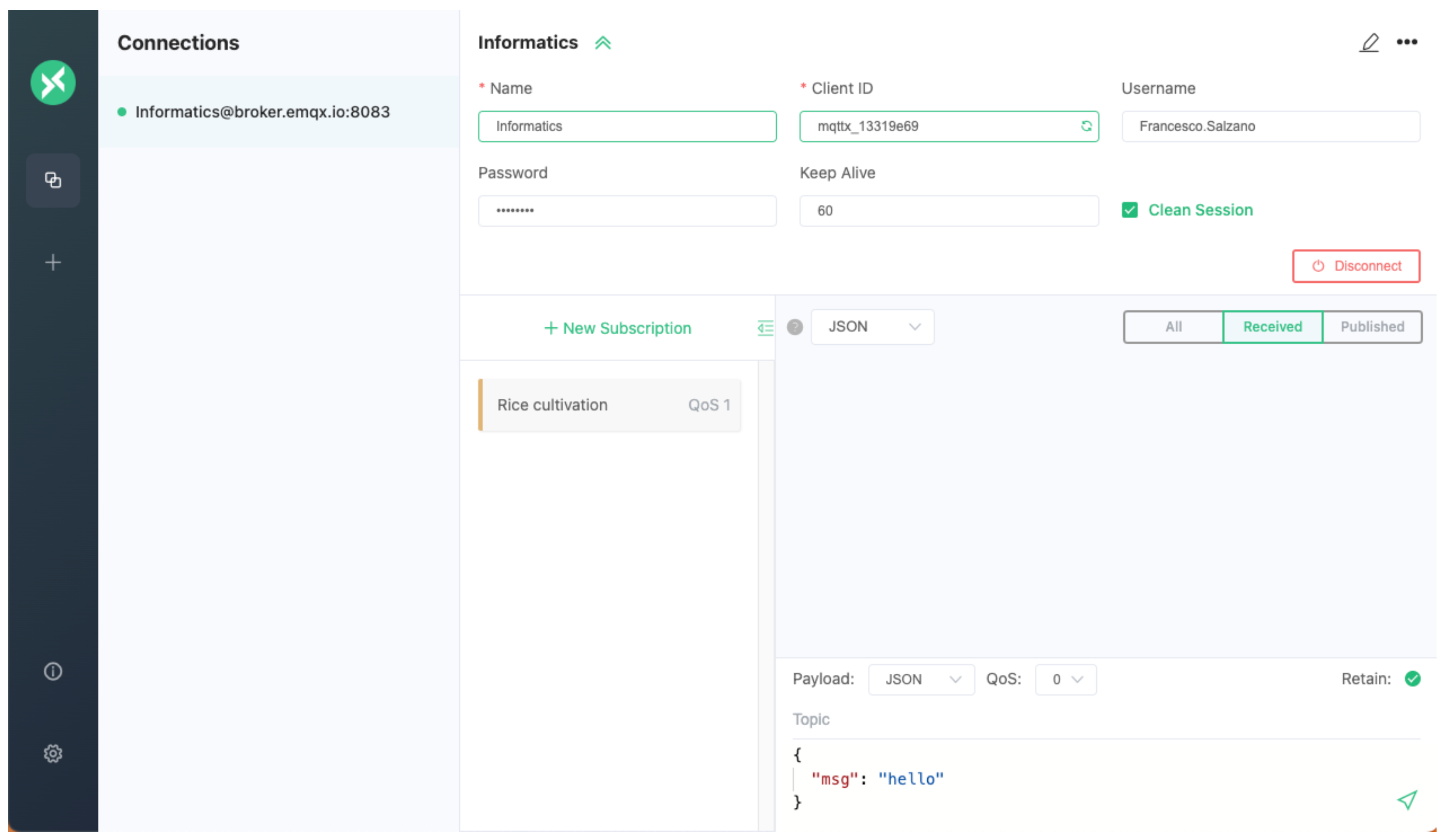The height and width of the screenshot is (840, 1443).
Task: Click the MQTTX logo icon
Action: tap(53, 83)
